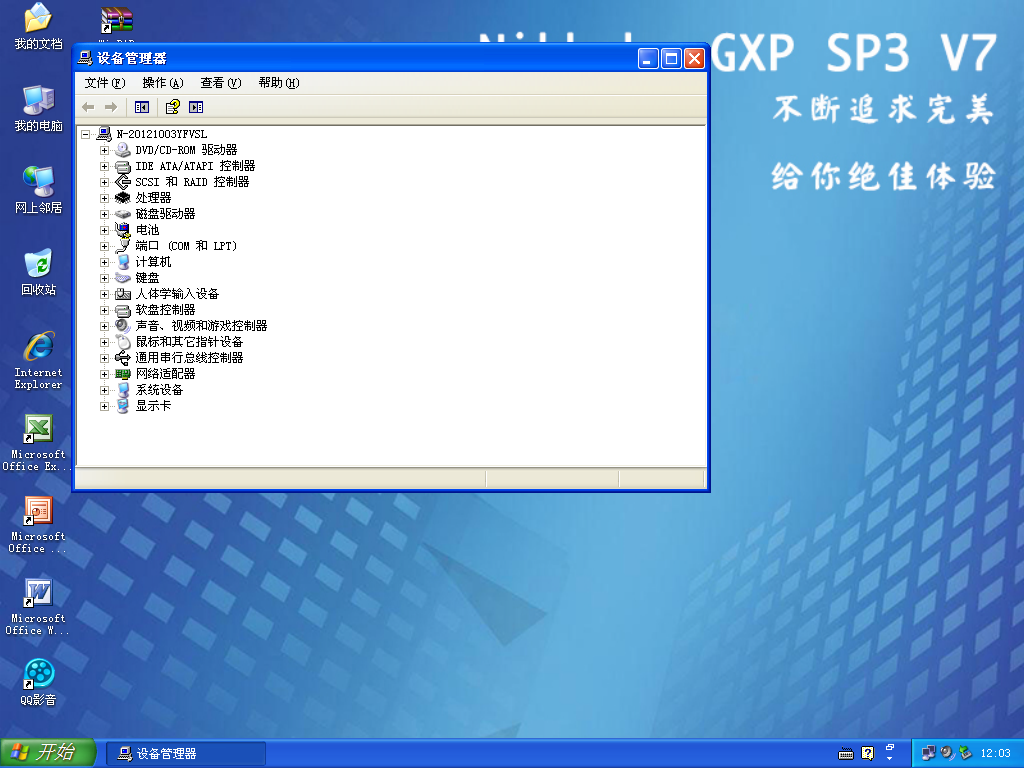Select the 声音、视频和游戏控制器 icon
The height and width of the screenshot is (768, 1024).
(x=123, y=326)
